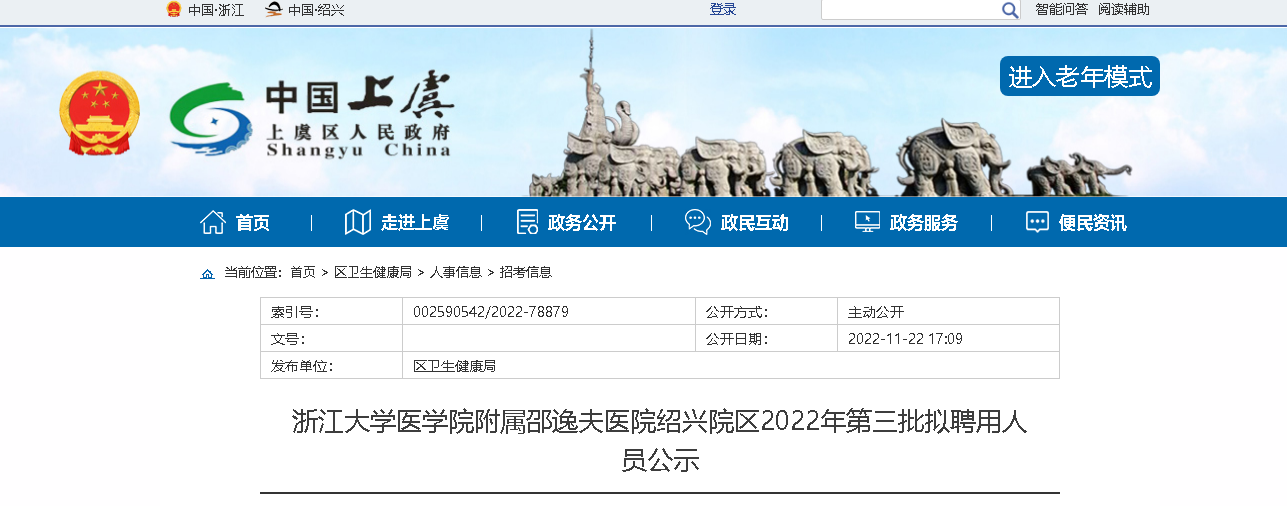Go to 首页 in the breadcrumb
The height and width of the screenshot is (506, 1287).
[303, 272]
